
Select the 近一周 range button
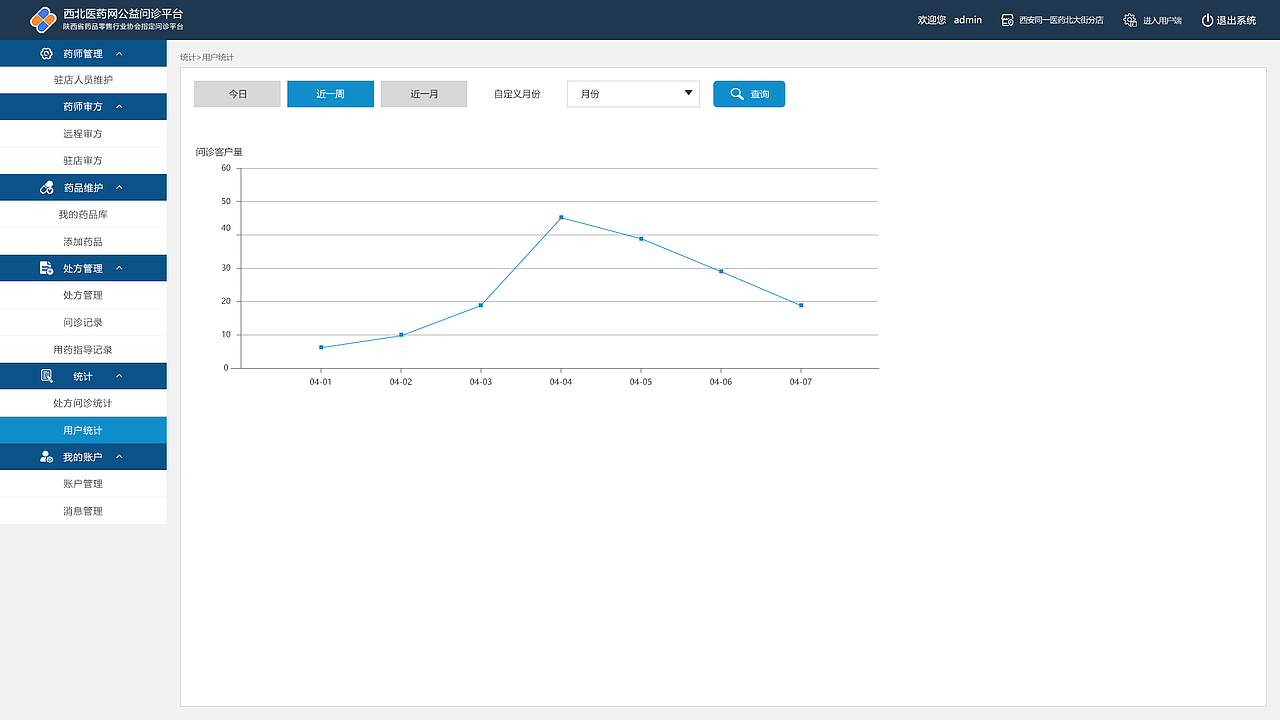pos(330,94)
